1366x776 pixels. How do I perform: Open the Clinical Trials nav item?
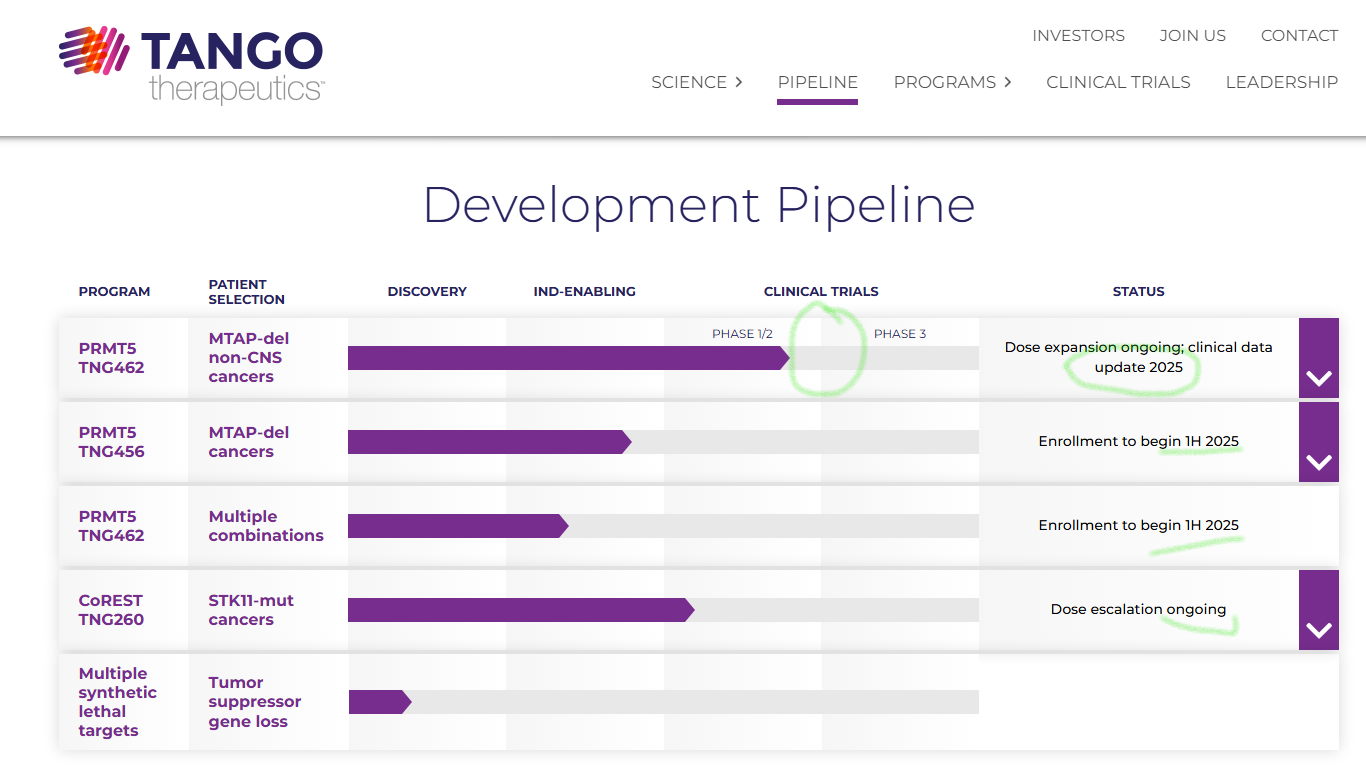pyautogui.click(x=1118, y=82)
